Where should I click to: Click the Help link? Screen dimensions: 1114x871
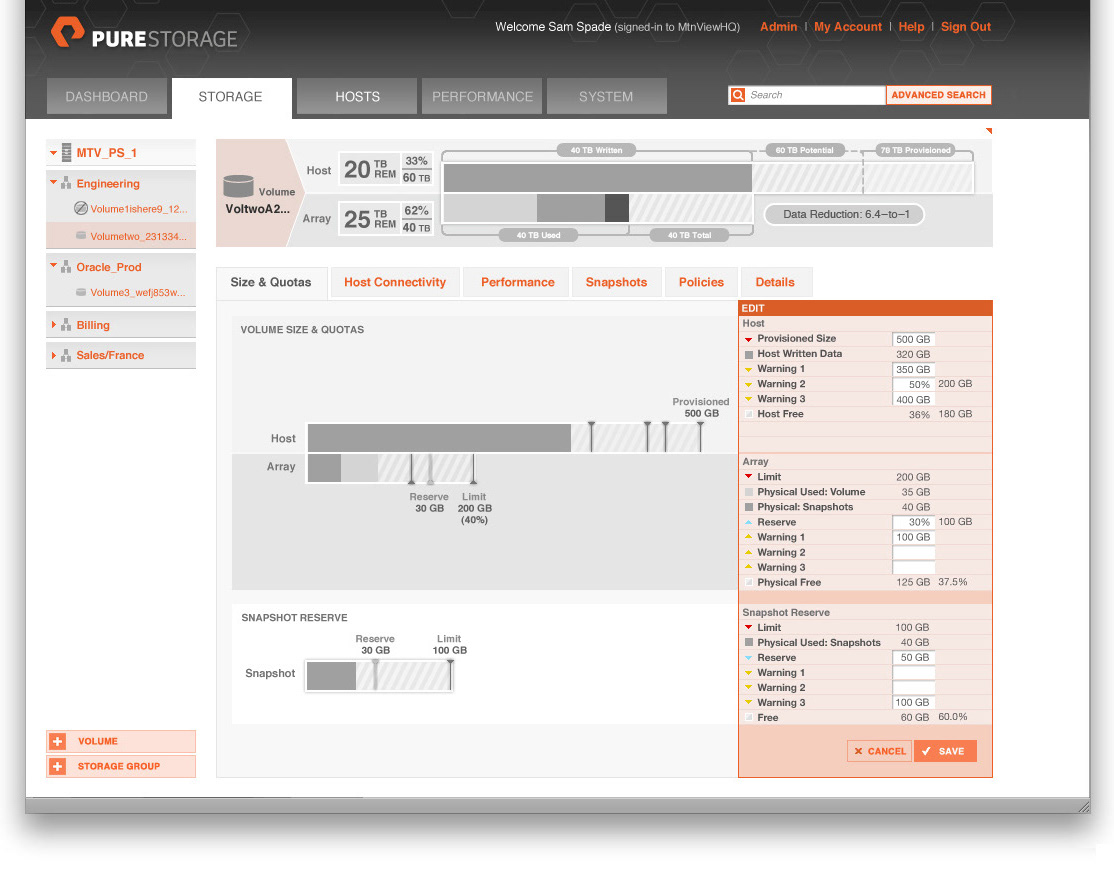[911, 27]
